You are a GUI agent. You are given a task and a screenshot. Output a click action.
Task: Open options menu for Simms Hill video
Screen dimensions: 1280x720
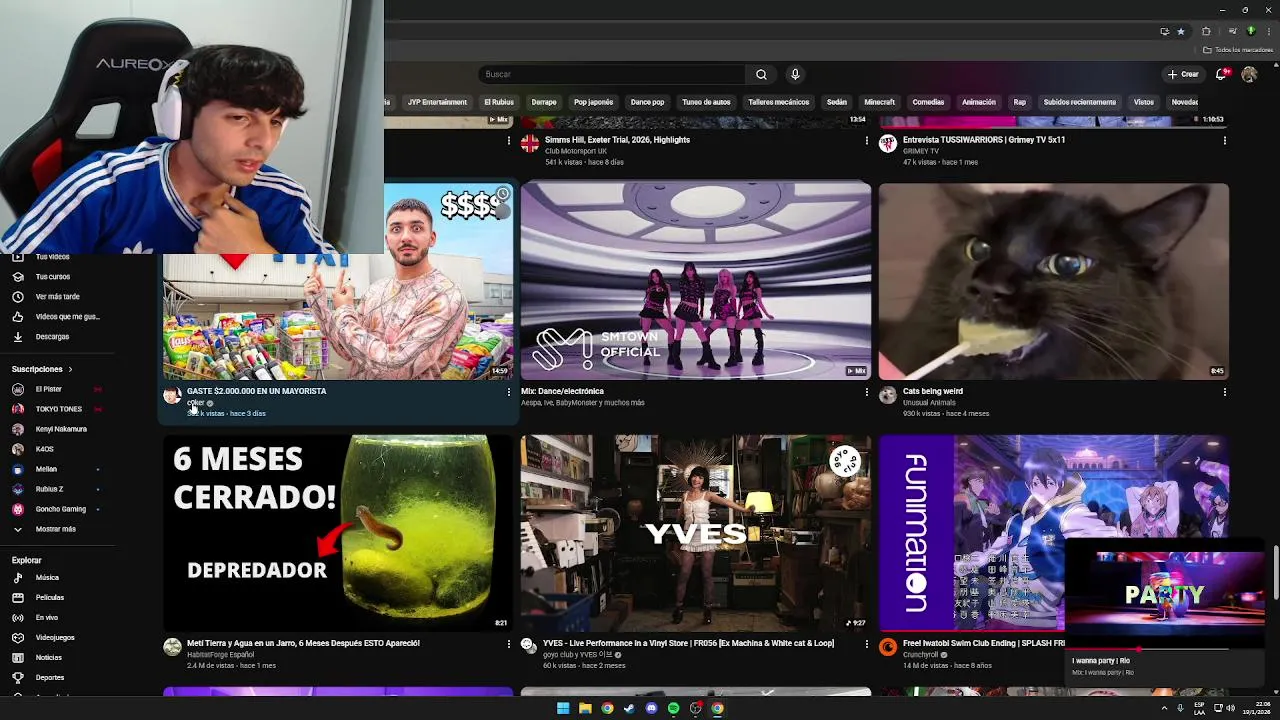[x=866, y=140]
